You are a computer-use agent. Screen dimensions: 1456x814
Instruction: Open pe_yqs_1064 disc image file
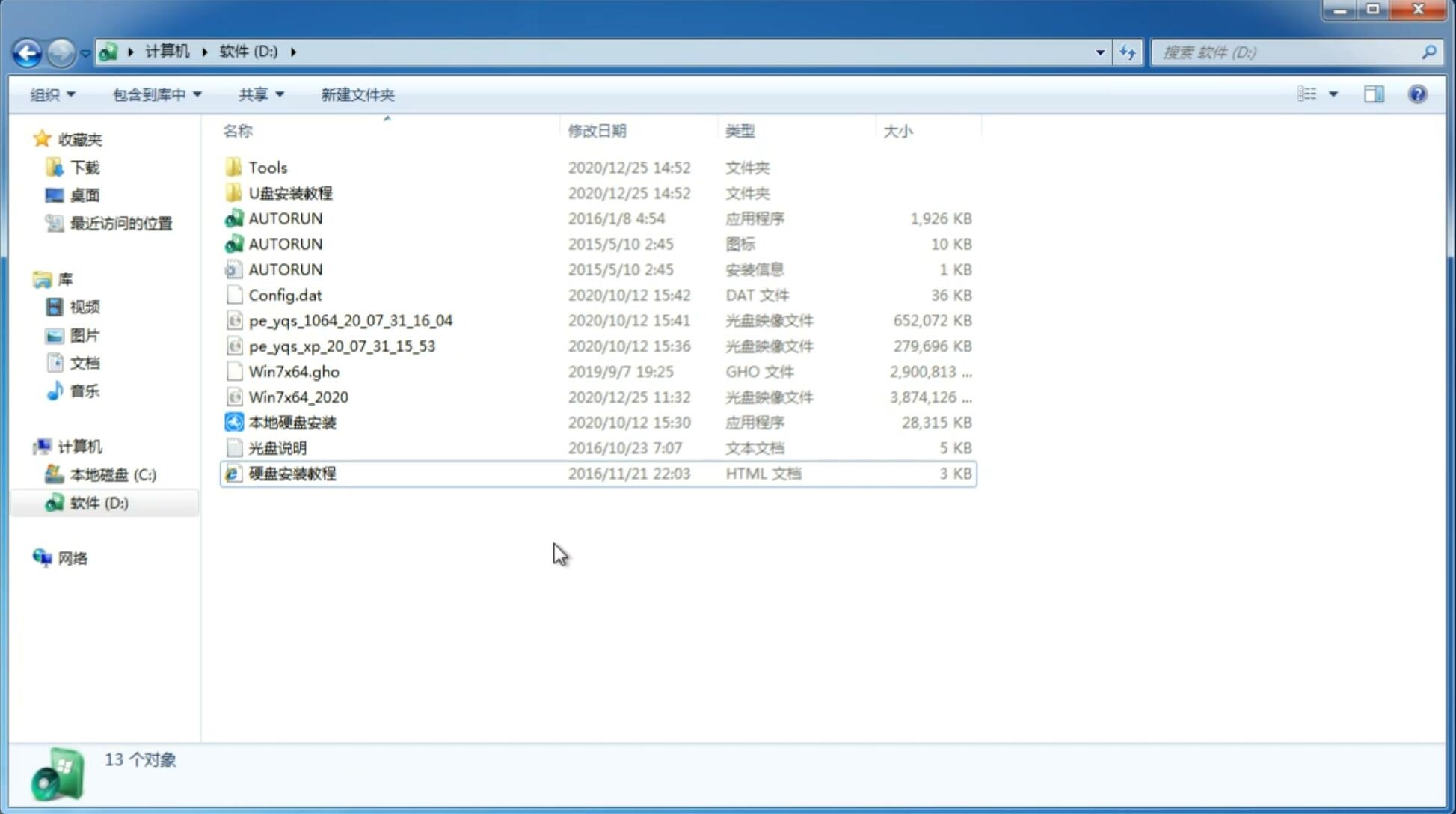pyautogui.click(x=350, y=320)
